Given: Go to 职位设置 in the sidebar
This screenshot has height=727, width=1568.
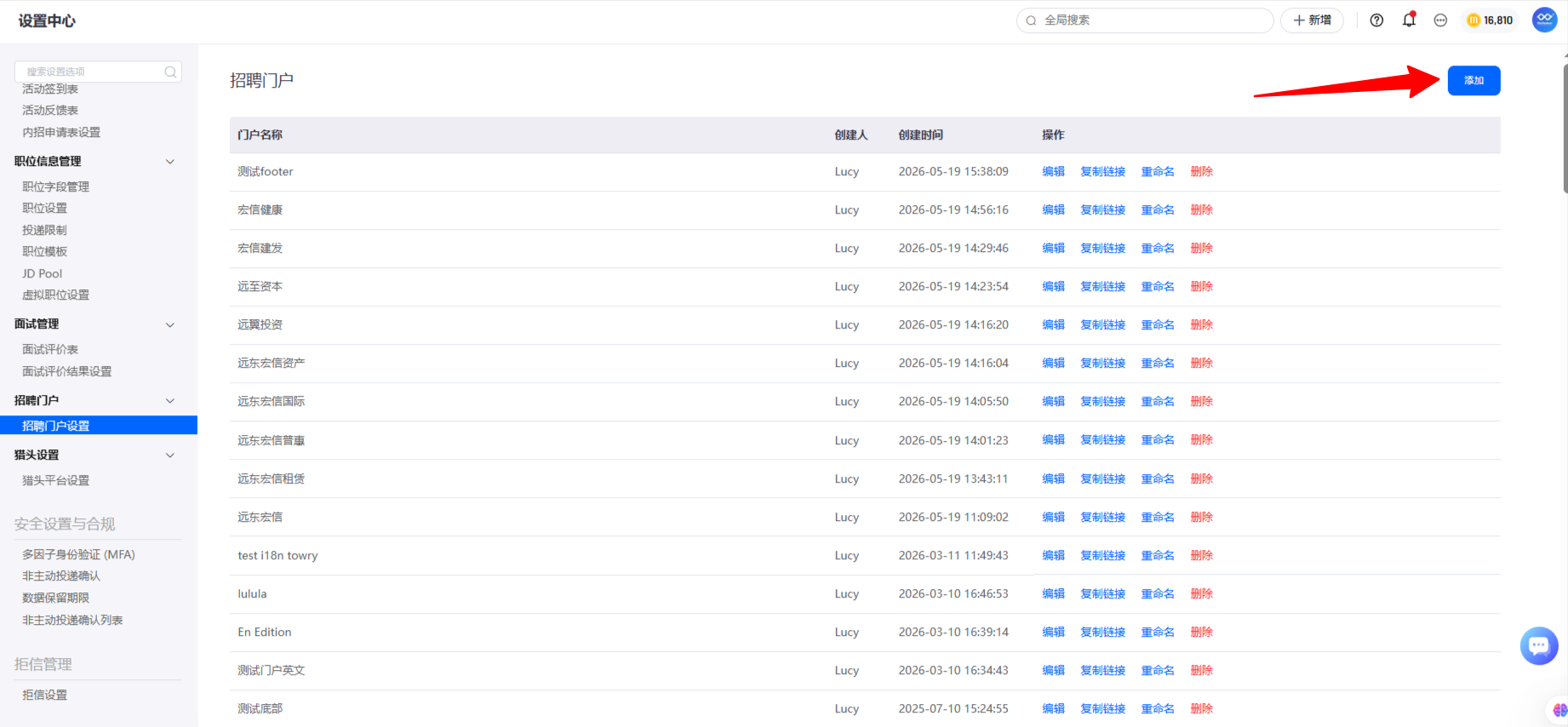Looking at the screenshot, I should point(44,209).
